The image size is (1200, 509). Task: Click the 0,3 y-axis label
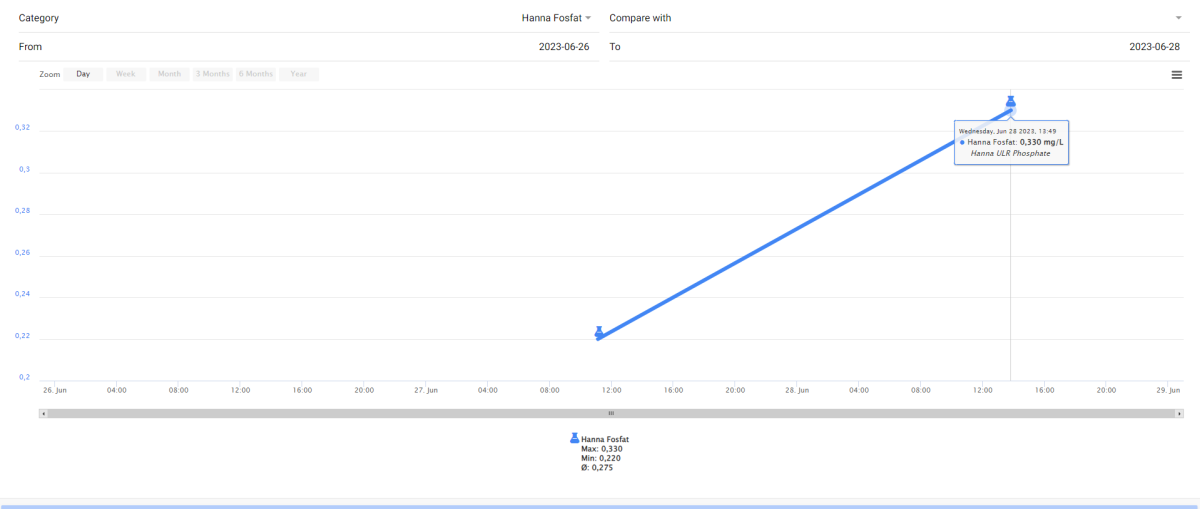point(24,169)
